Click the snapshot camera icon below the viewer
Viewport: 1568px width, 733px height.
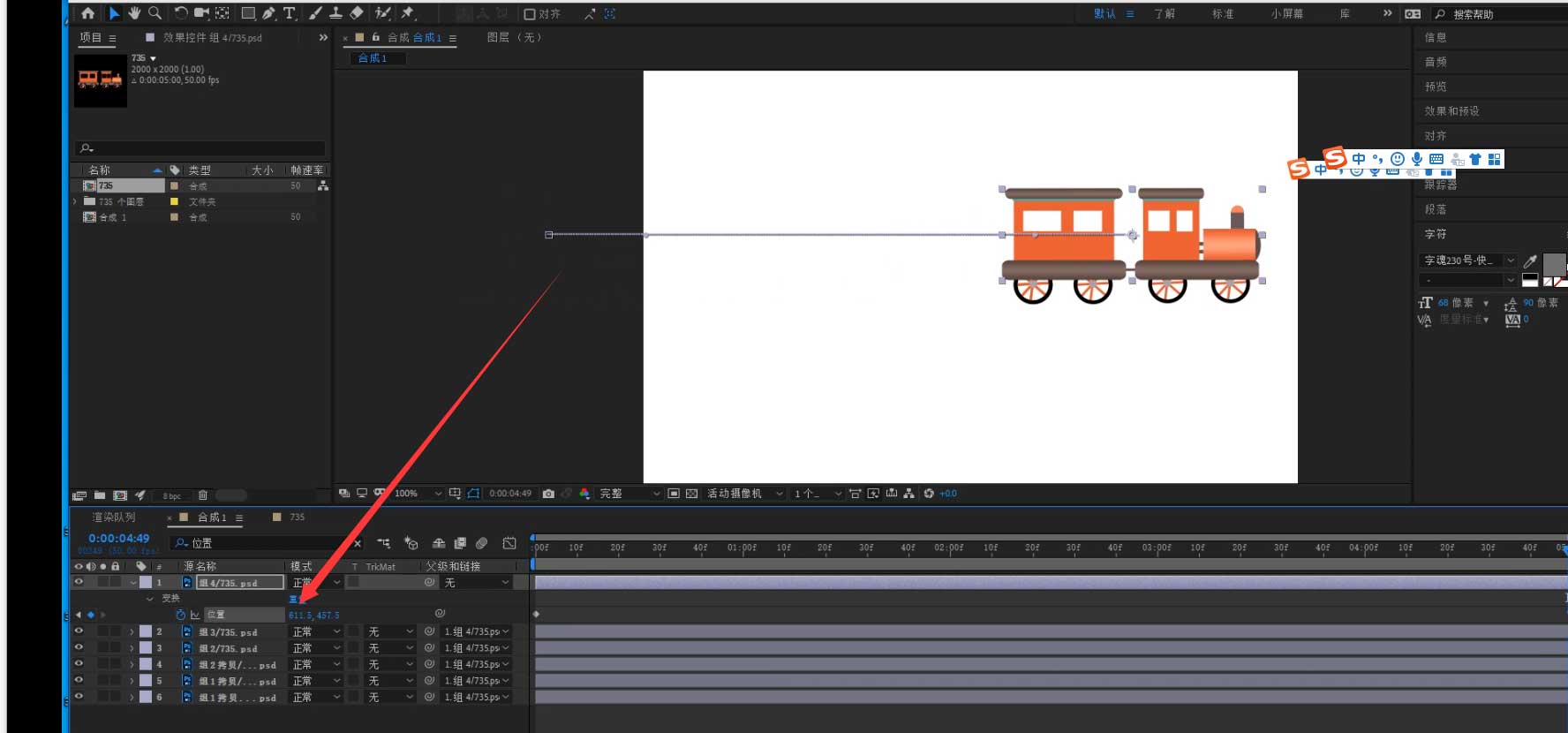coord(548,494)
